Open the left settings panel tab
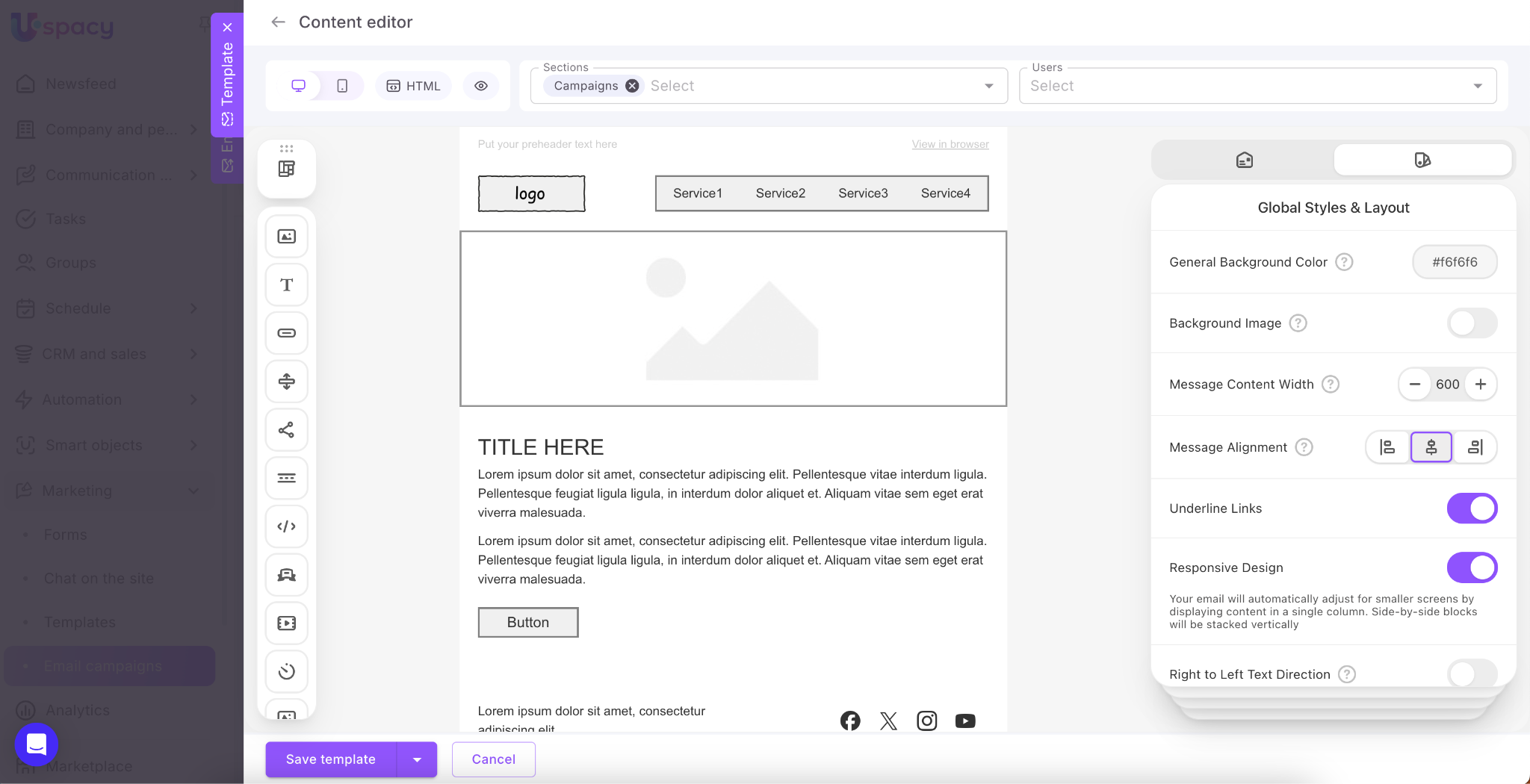This screenshot has height=784, width=1530. point(1244,160)
